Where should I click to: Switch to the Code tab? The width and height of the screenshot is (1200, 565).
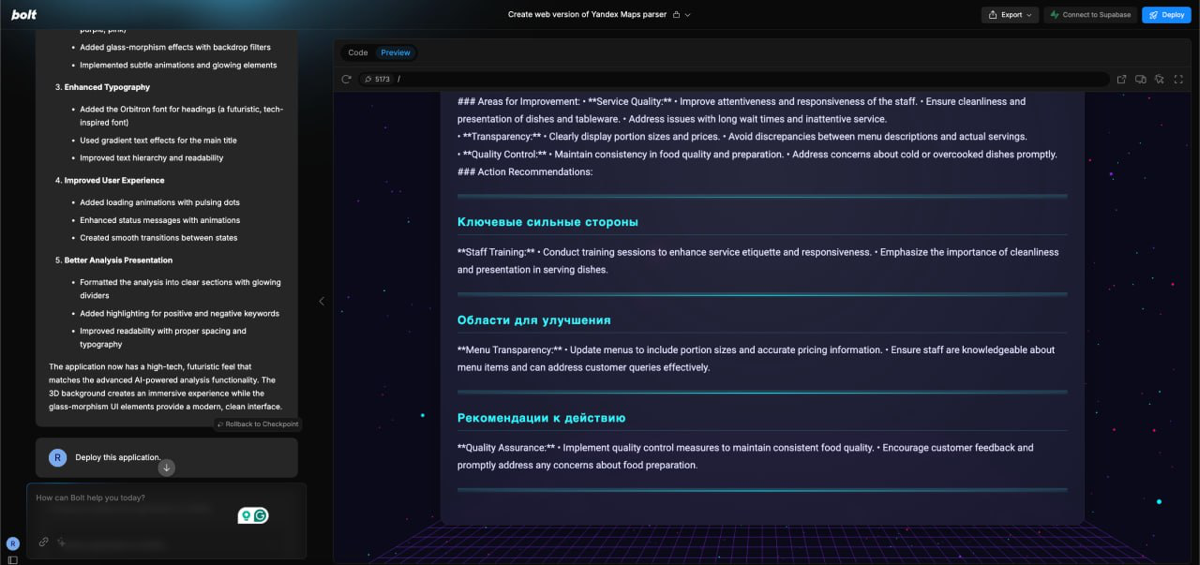(x=358, y=53)
